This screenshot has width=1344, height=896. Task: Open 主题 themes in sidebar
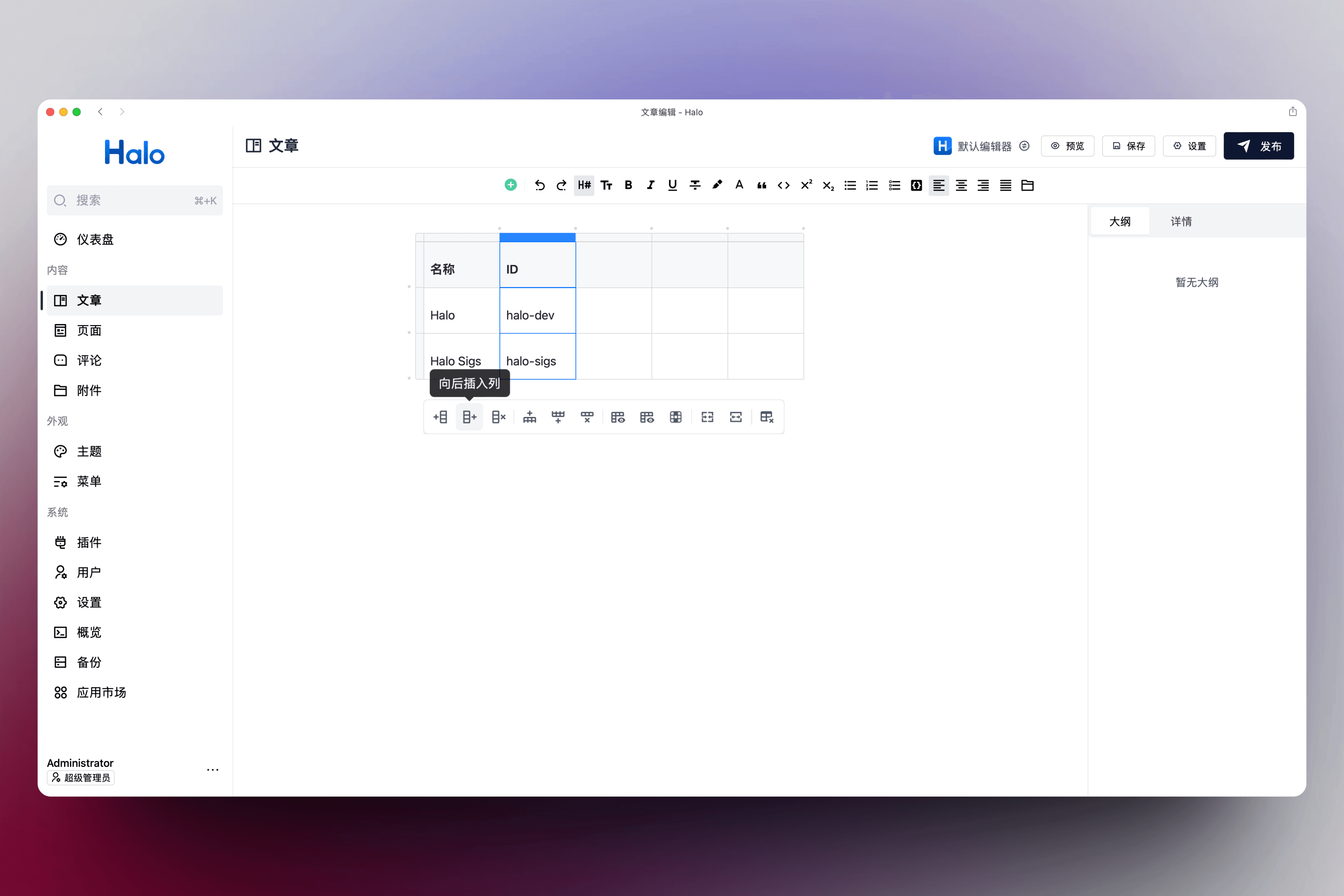point(135,451)
